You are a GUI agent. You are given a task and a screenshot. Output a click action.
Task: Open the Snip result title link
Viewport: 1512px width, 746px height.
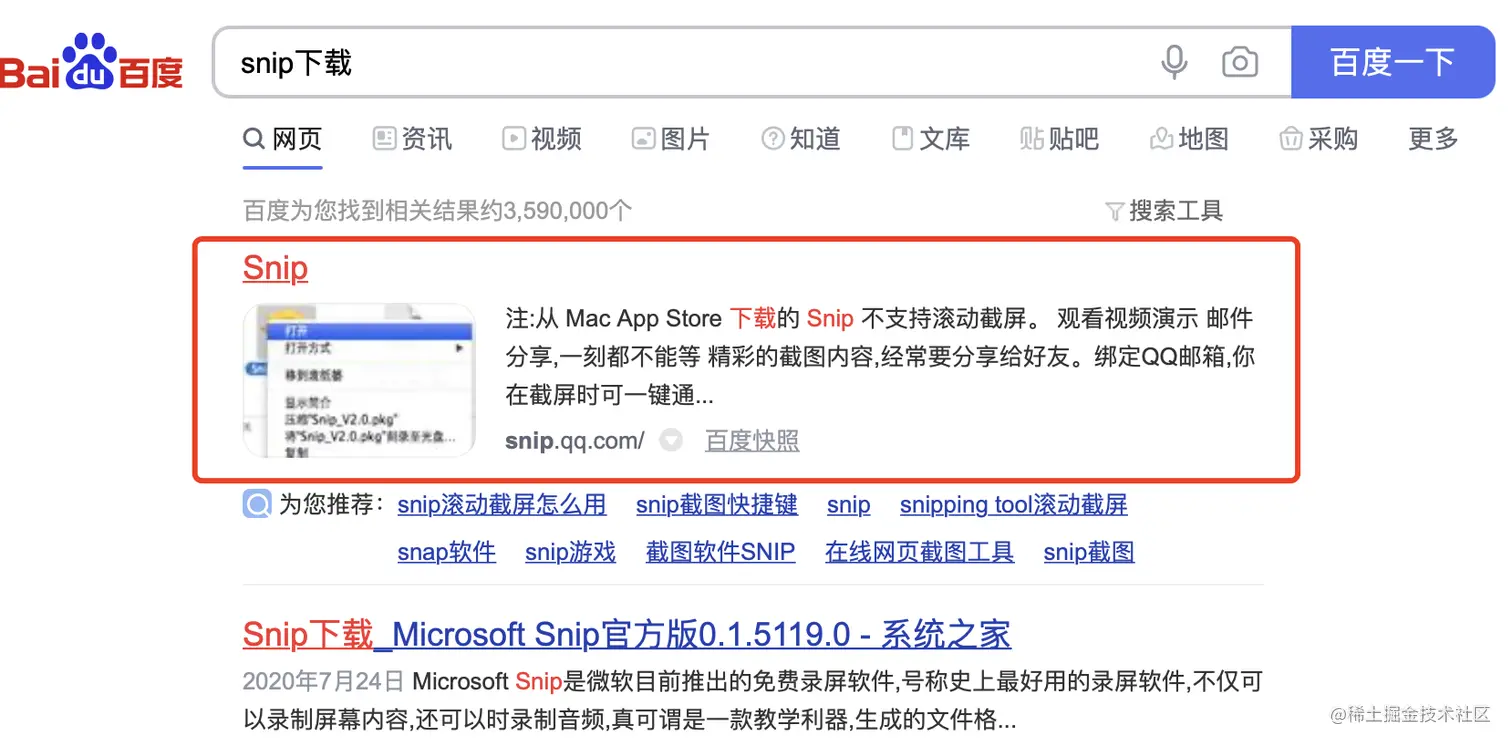coord(275,268)
